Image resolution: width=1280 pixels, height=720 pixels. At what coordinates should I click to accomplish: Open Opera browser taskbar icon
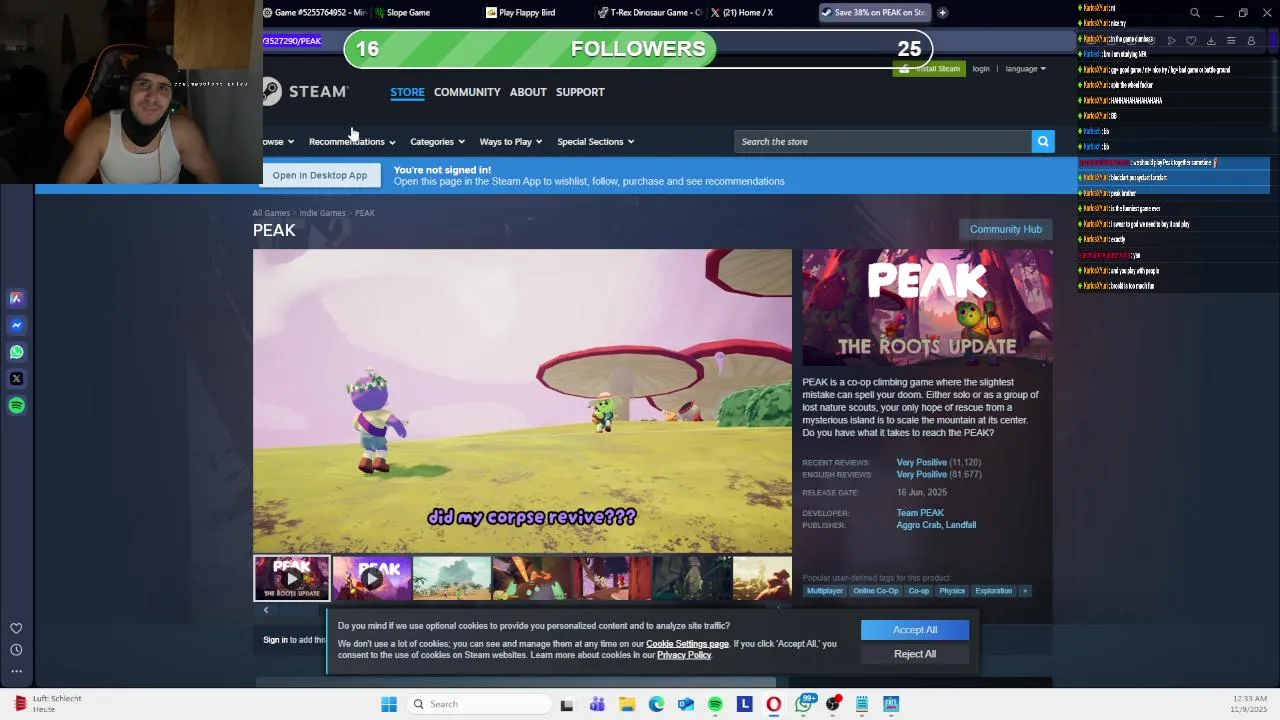773,704
